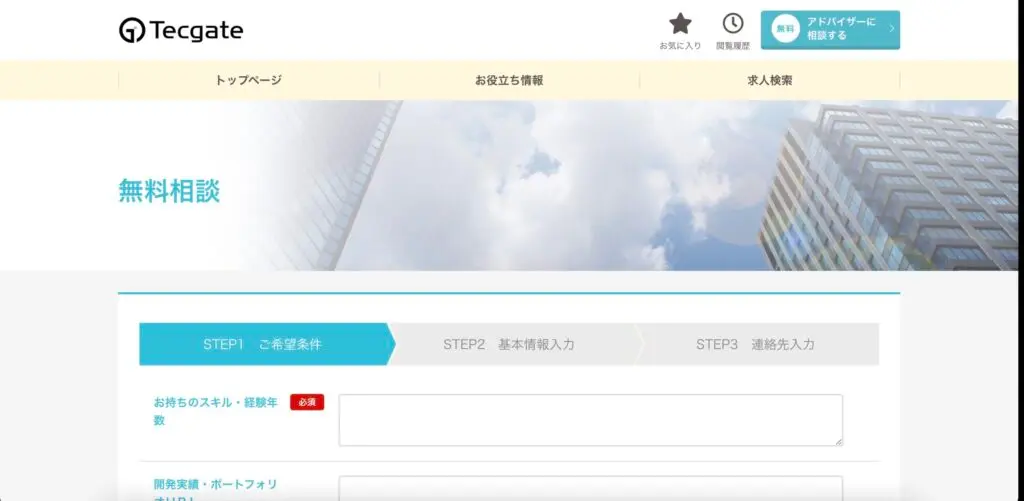Select the STEP1 ご希望条件 step
Viewport: 1024px width, 501px height.
point(263,344)
